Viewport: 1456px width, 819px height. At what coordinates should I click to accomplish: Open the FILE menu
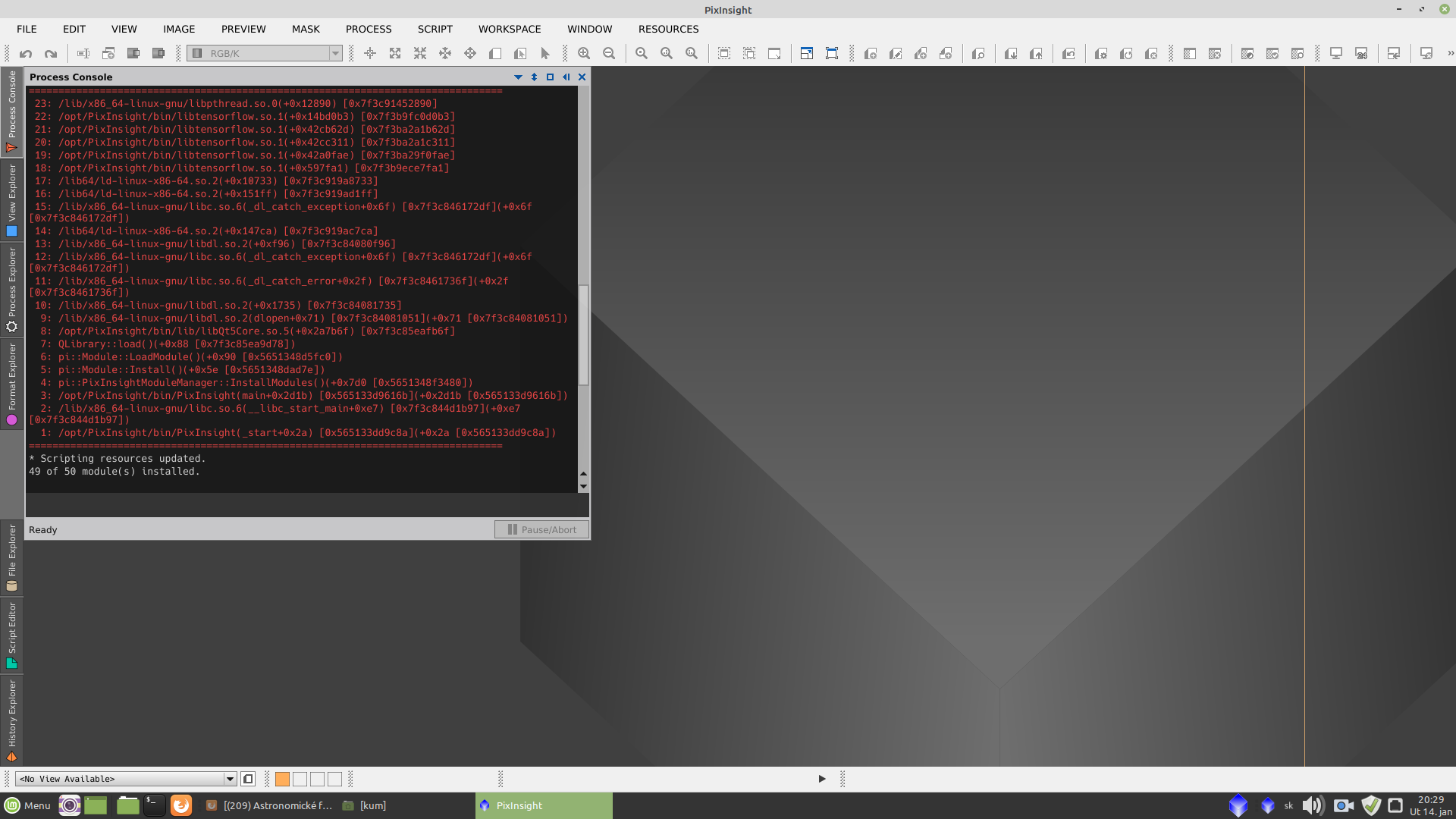tap(27, 29)
